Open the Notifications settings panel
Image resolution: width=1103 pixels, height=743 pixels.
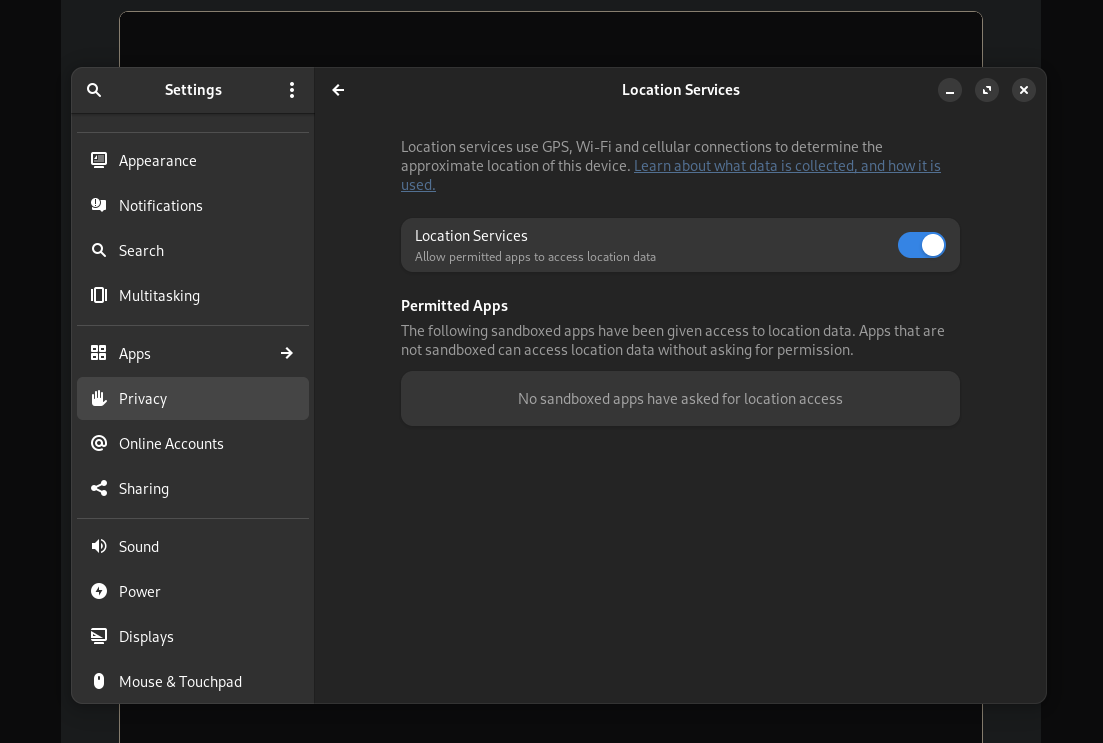193,205
